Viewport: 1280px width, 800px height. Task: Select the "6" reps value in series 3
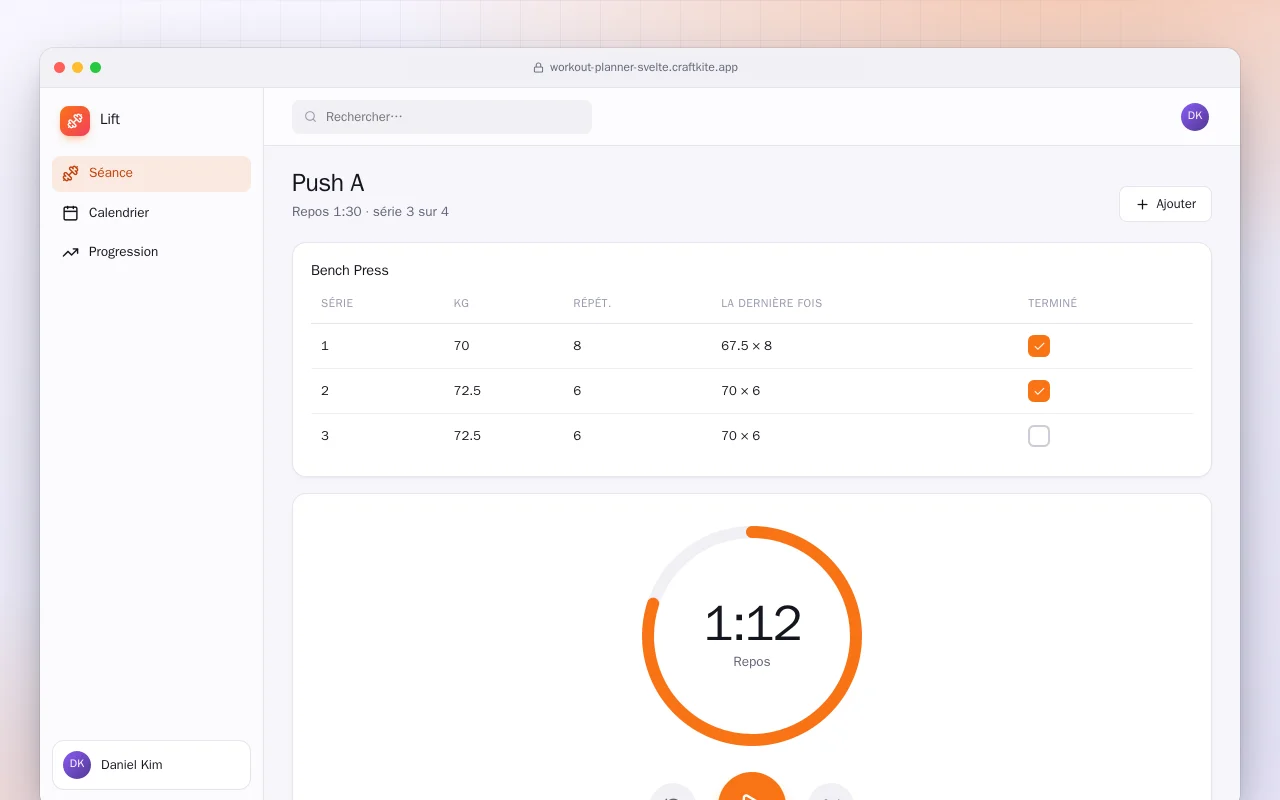(577, 436)
